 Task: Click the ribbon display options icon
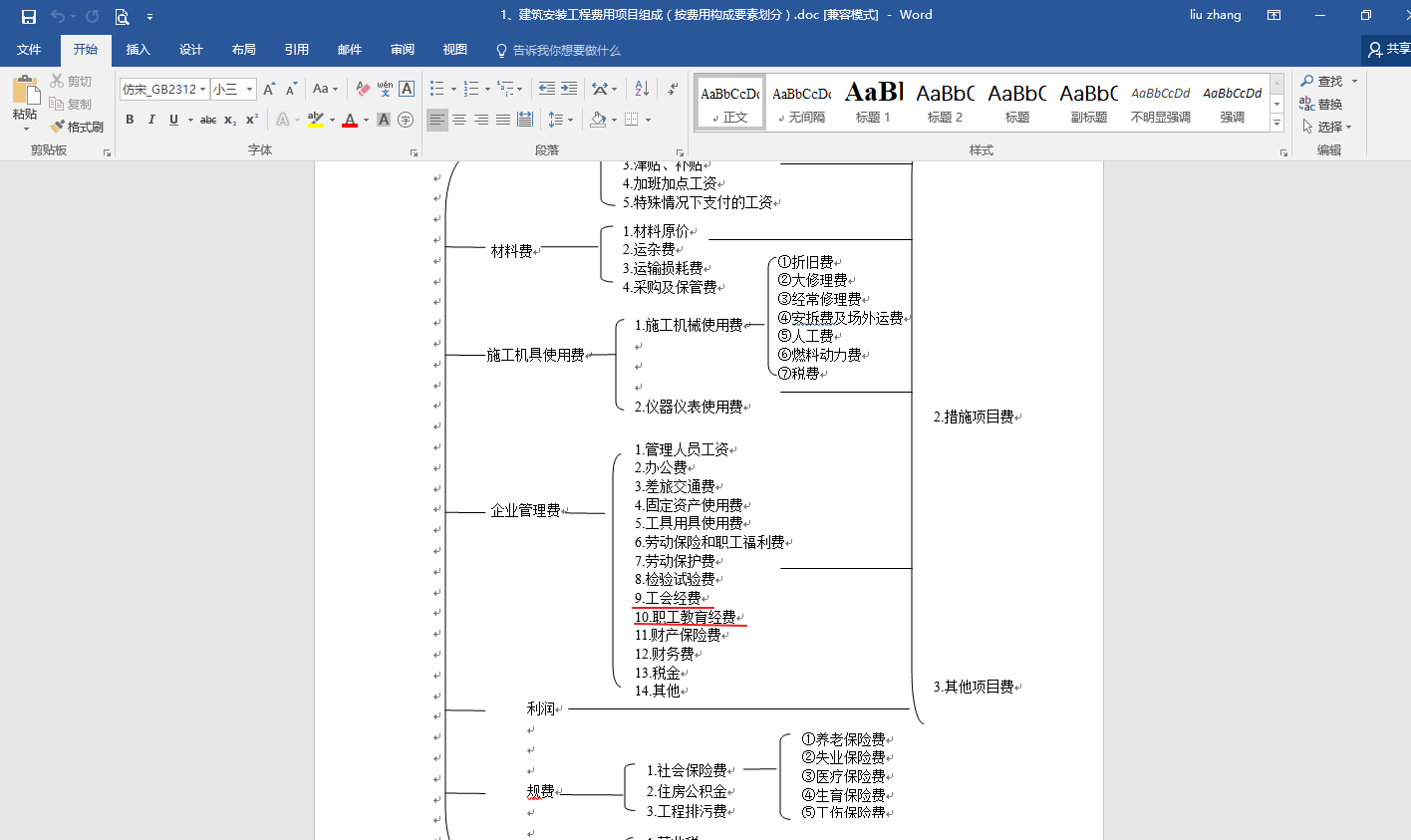(x=1273, y=15)
